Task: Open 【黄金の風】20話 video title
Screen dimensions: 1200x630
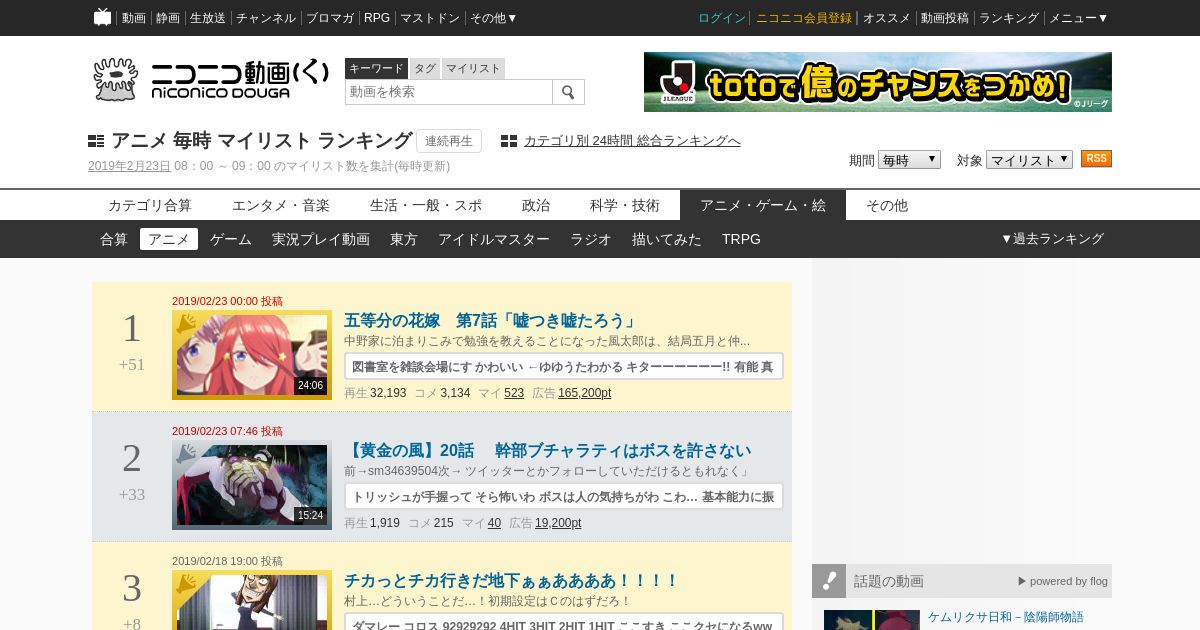Action: 547,451
